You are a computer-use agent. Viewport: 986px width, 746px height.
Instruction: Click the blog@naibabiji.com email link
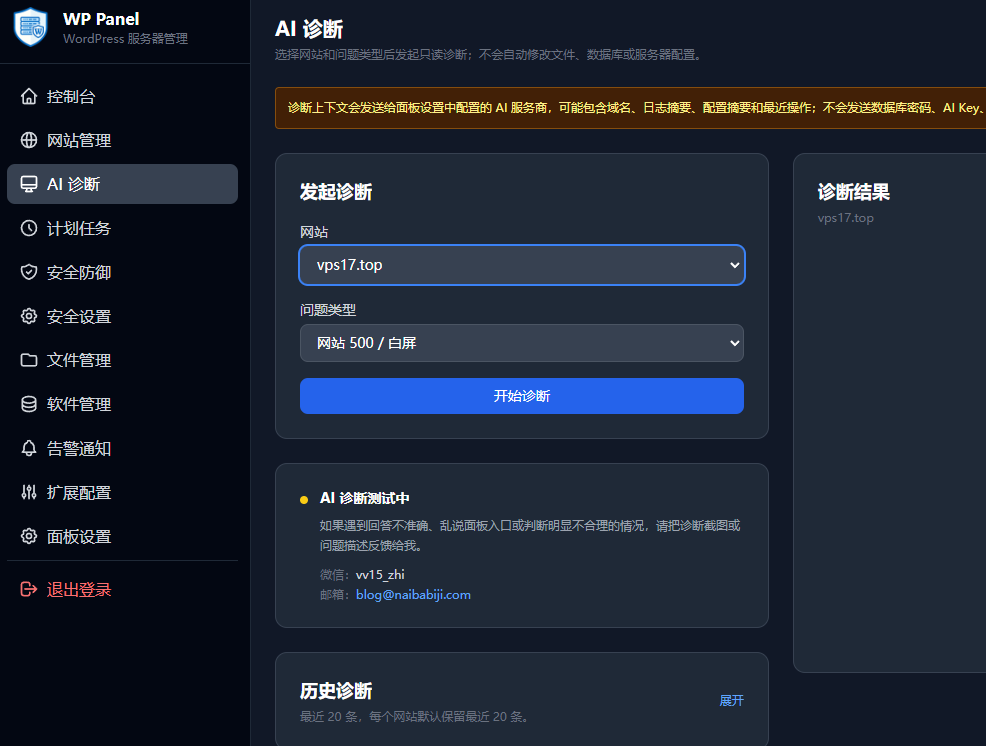pos(413,594)
